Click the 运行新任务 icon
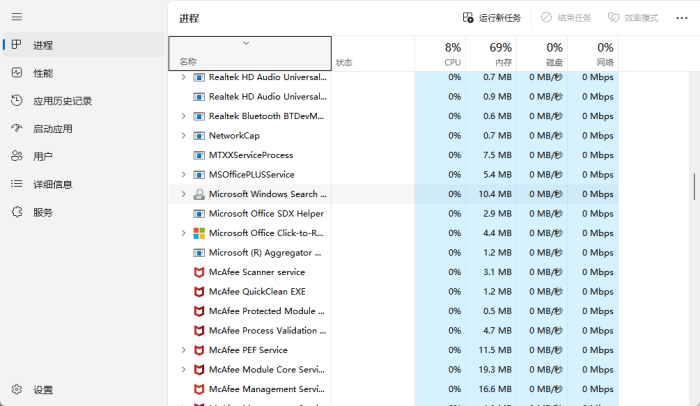 pyautogui.click(x=467, y=17)
